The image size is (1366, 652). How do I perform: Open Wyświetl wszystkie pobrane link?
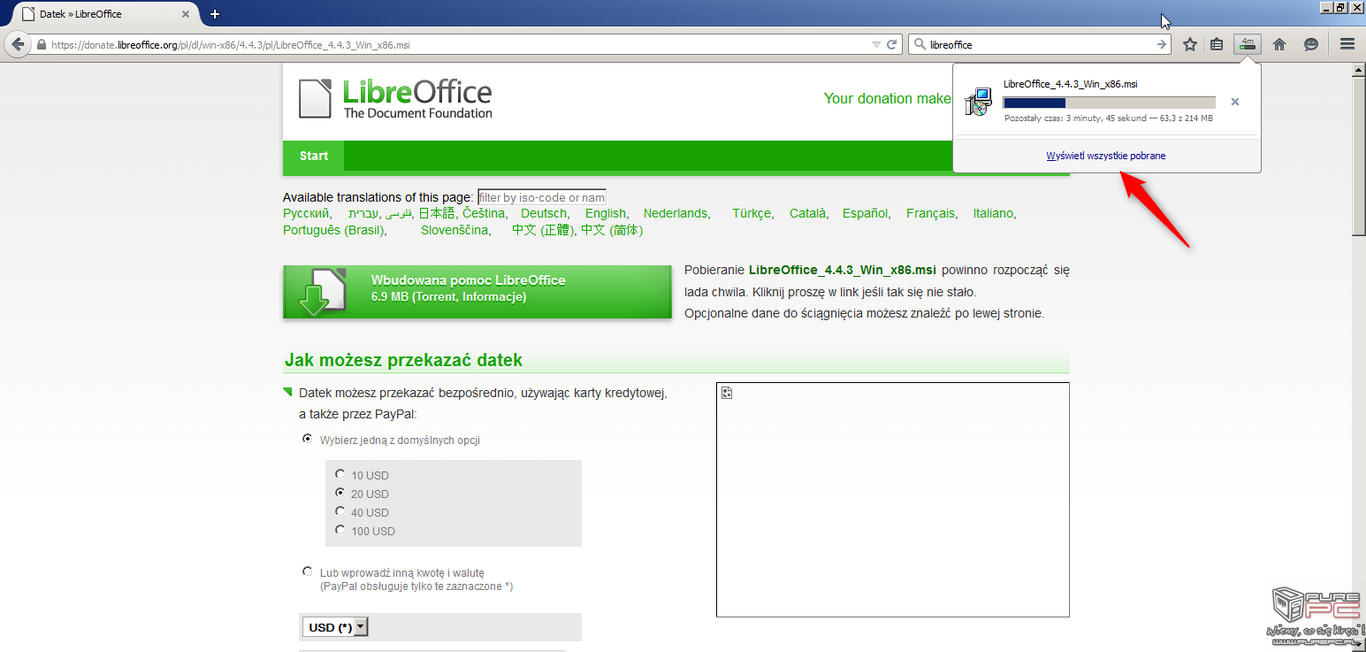click(1105, 156)
